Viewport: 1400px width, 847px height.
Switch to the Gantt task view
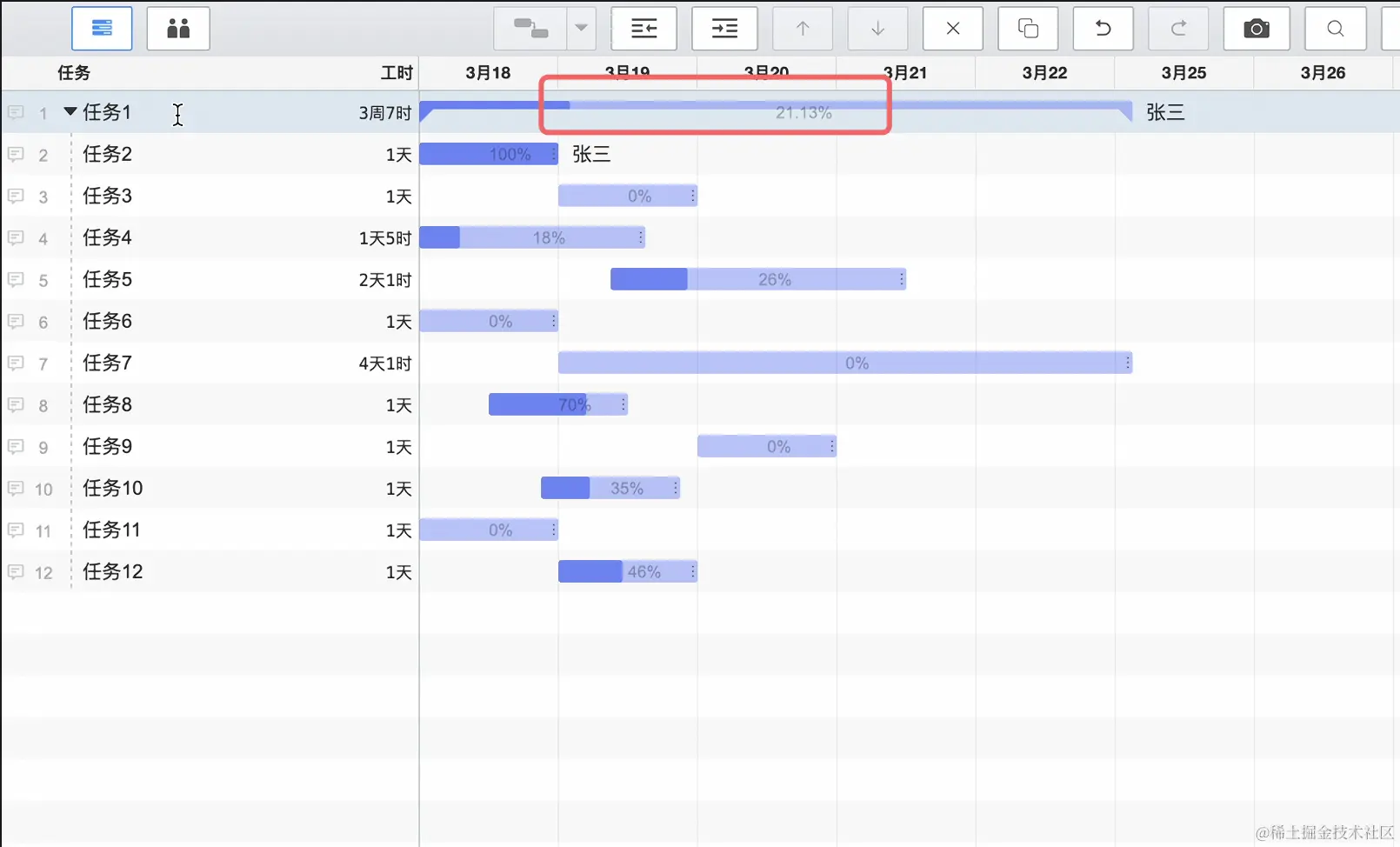pos(102,29)
